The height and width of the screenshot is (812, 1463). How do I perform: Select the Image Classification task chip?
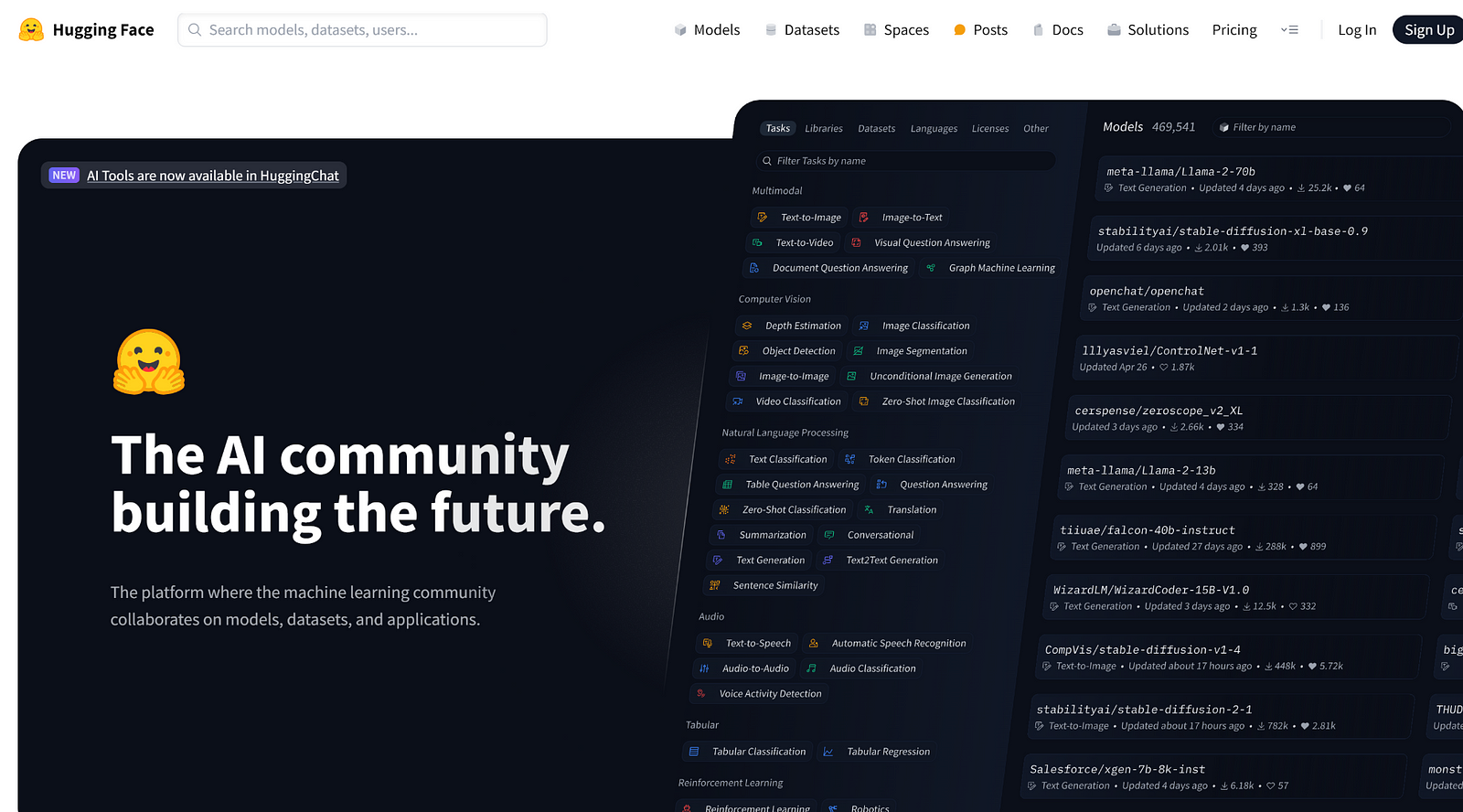pos(913,326)
